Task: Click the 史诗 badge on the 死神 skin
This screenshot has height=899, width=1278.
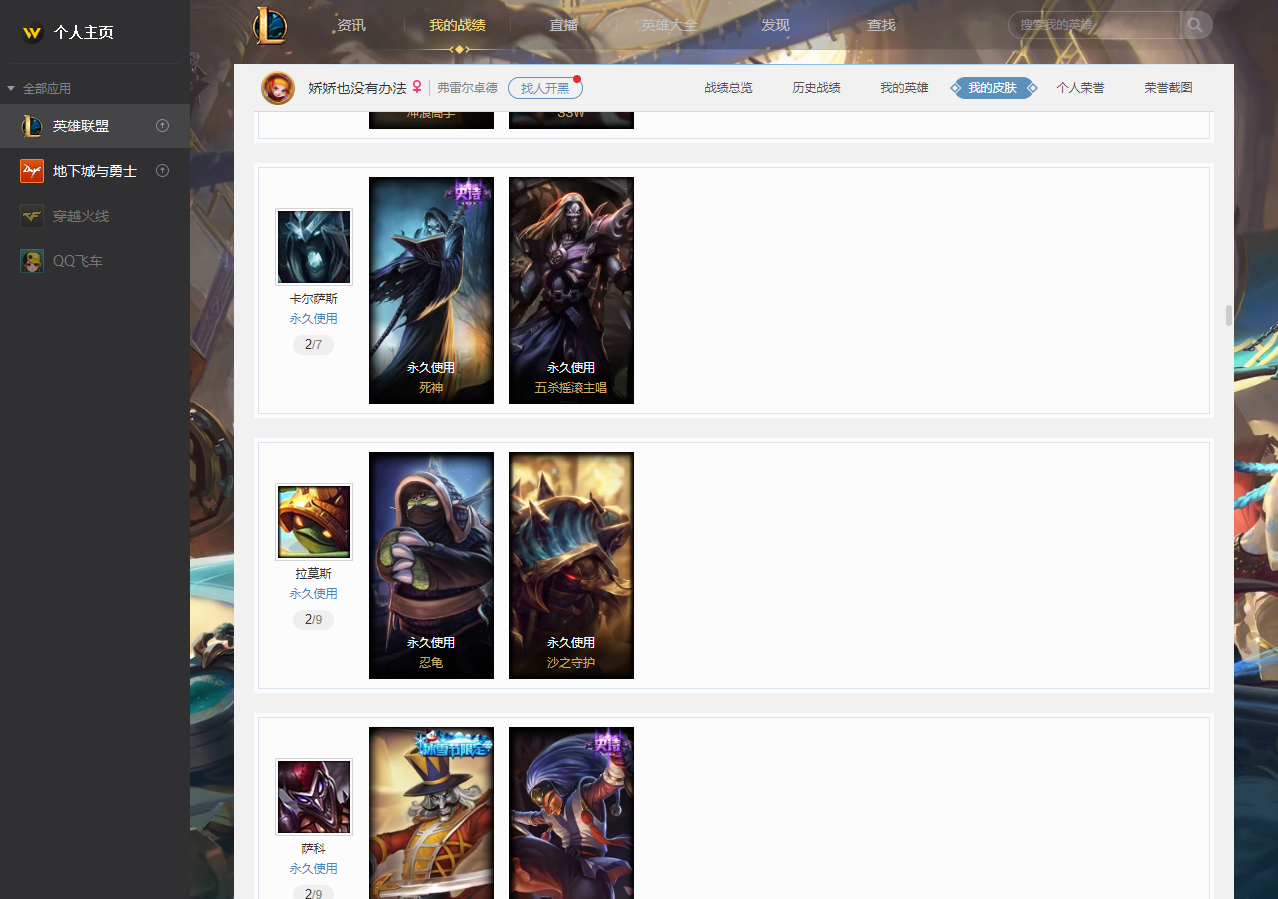Action: [x=467, y=192]
